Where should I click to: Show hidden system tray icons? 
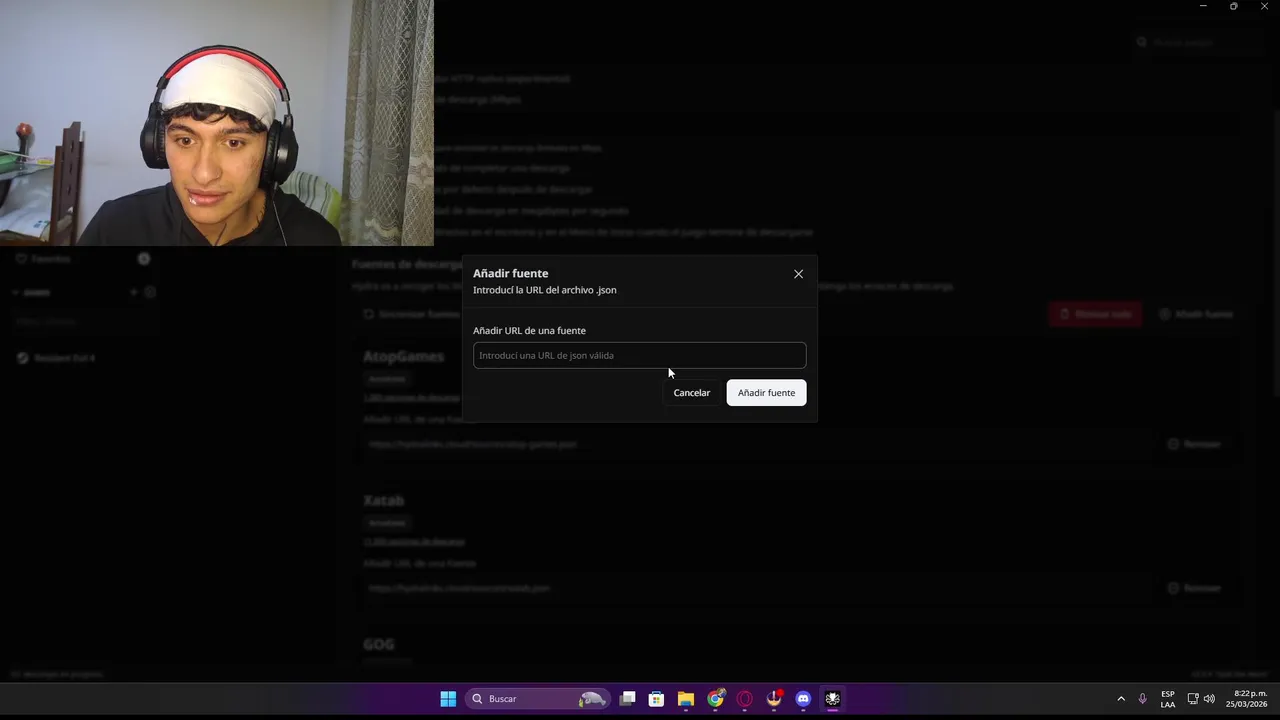pyautogui.click(x=1120, y=699)
